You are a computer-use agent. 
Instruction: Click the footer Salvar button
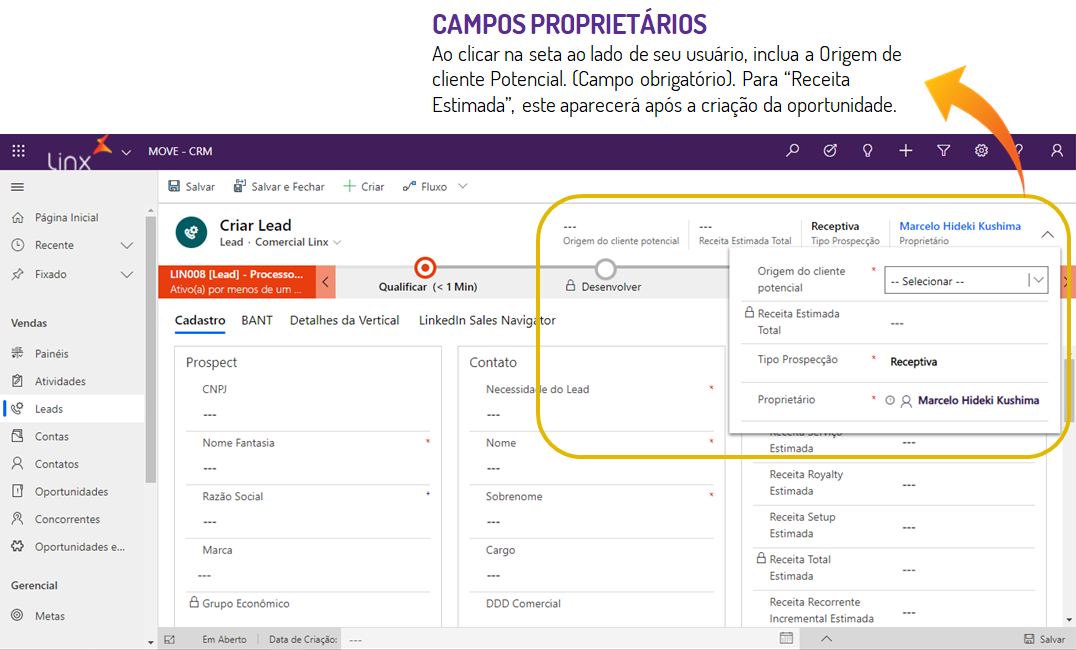click(x=1044, y=639)
